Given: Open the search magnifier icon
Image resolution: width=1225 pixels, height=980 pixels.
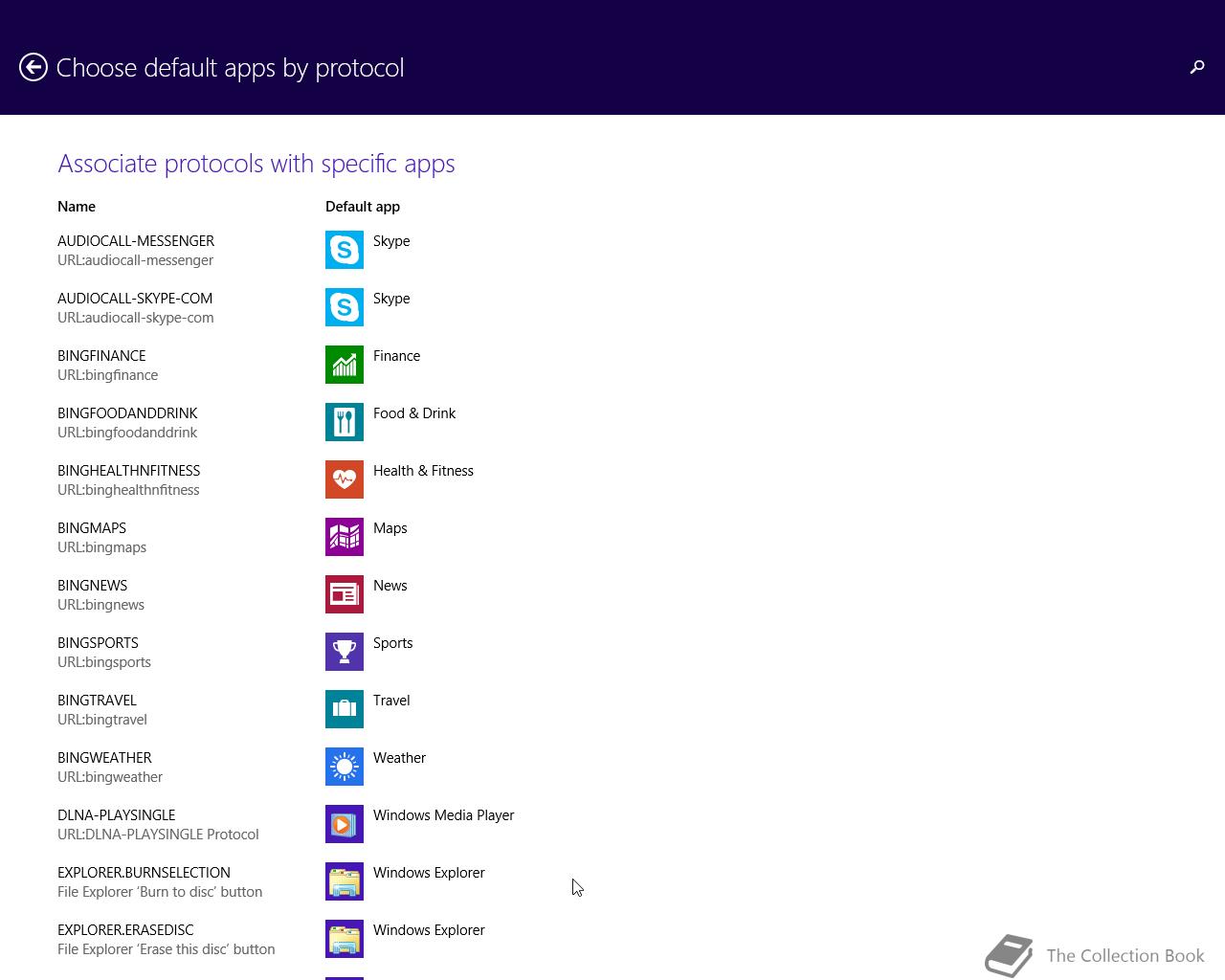Looking at the screenshot, I should coord(1196,67).
